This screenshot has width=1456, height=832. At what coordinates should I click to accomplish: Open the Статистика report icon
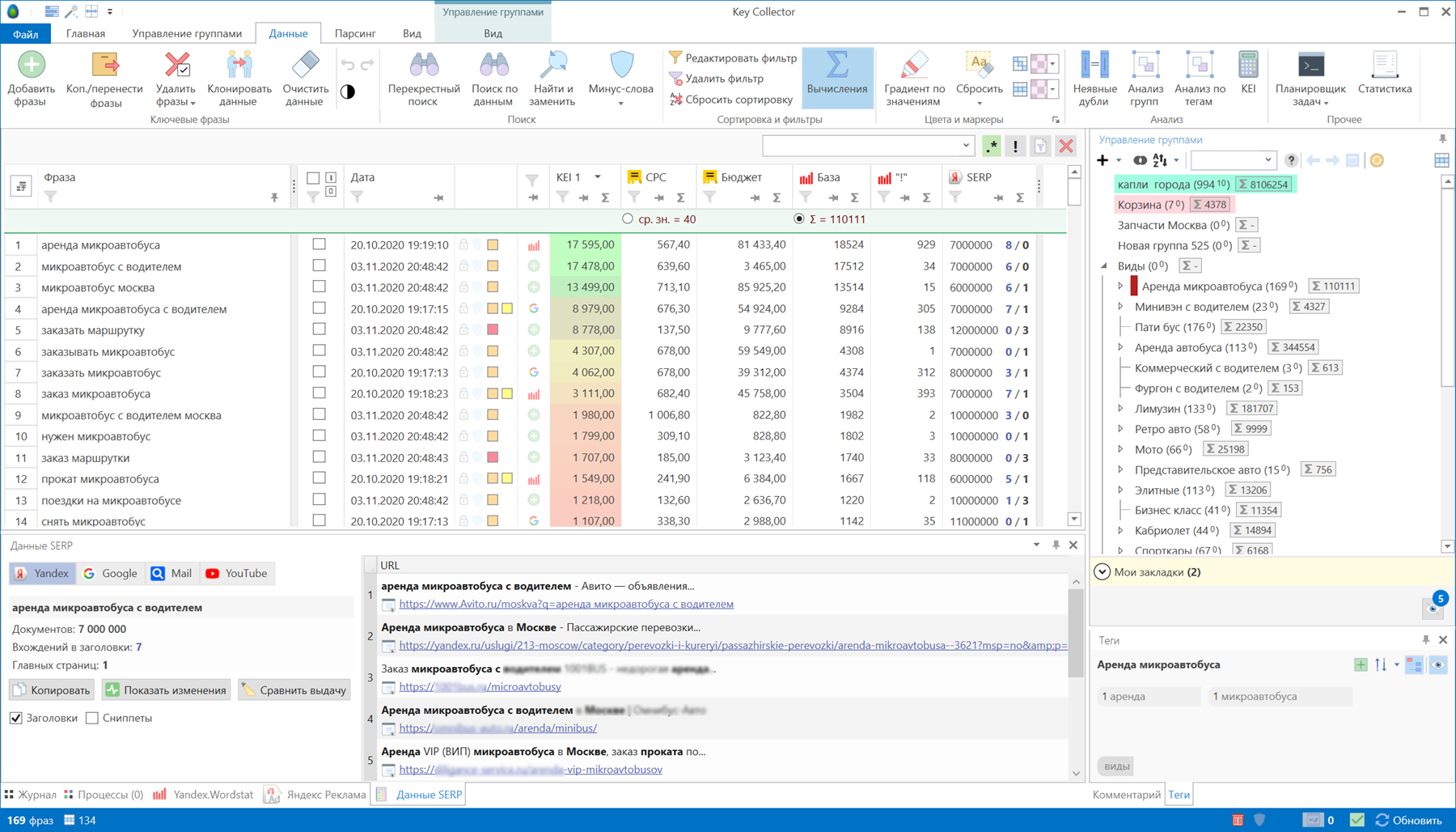1384,66
